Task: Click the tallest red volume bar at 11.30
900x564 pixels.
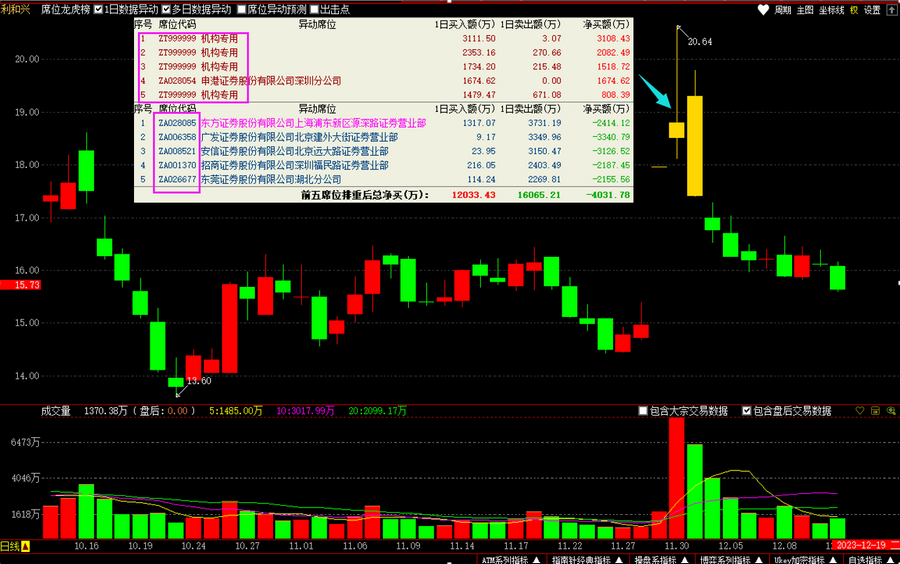Action: tap(677, 478)
